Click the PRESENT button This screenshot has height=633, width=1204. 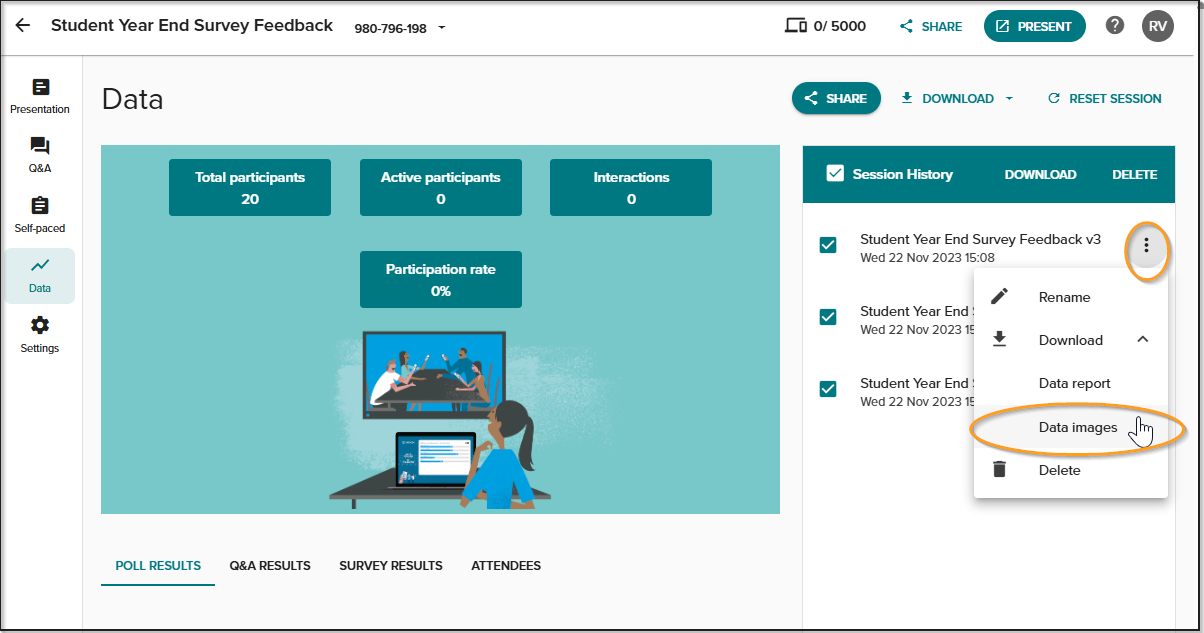pos(1034,27)
